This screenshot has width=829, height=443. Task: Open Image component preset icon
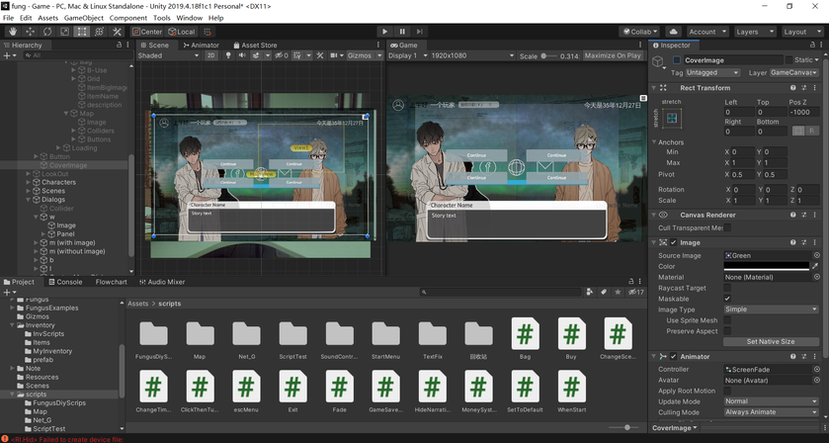(x=804, y=242)
